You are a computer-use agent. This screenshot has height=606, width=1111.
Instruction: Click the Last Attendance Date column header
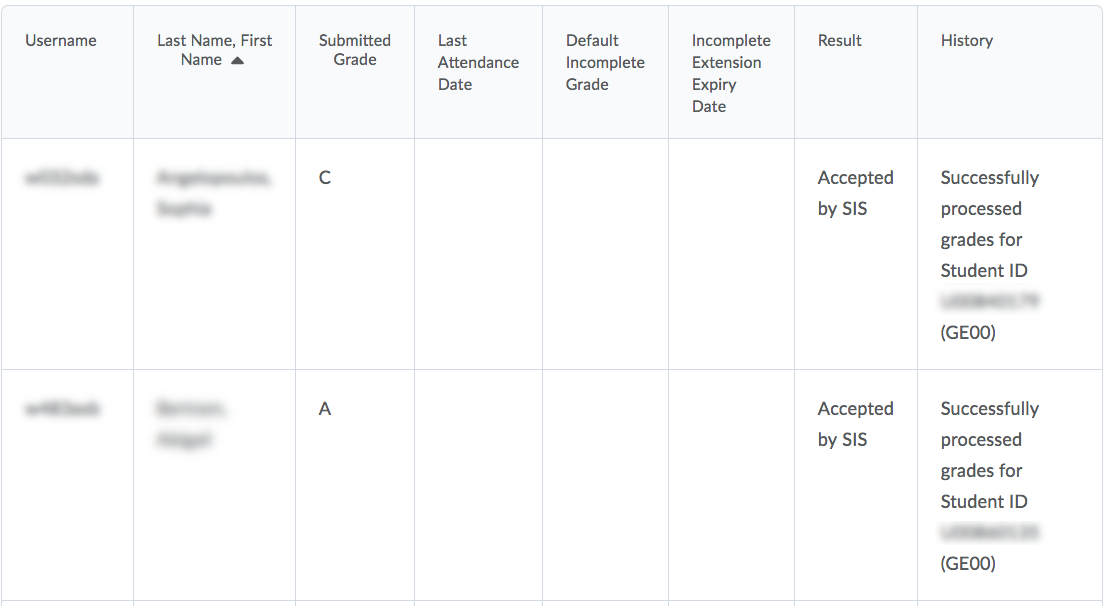click(x=478, y=62)
